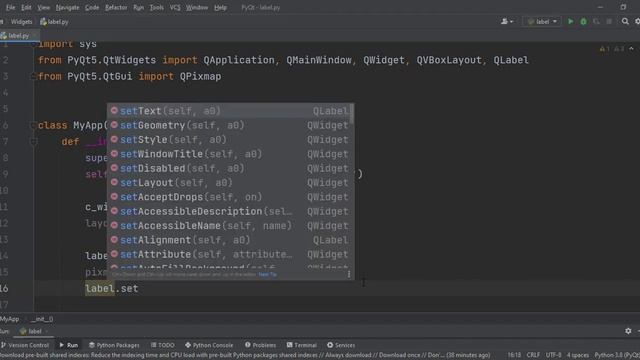The image size is (640, 360).
Task: Click the Next Tip link in completion popup
Action: point(267,275)
